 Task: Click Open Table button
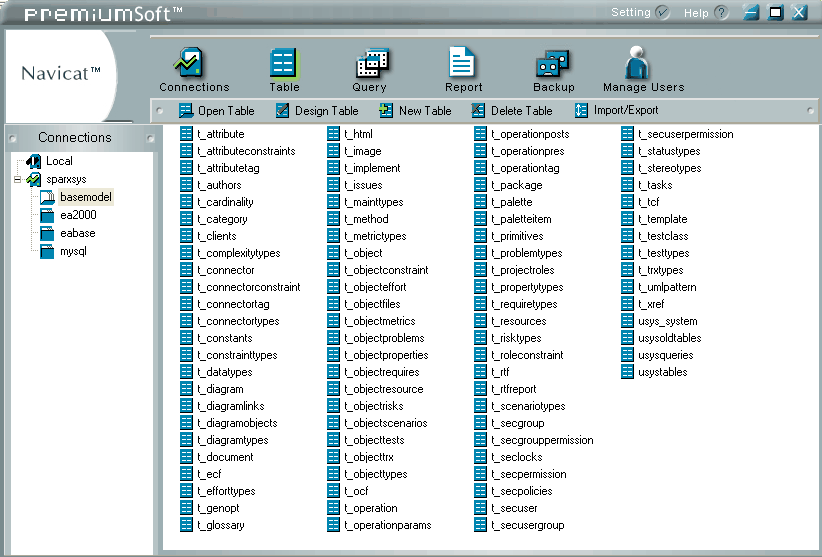pos(217,111)
